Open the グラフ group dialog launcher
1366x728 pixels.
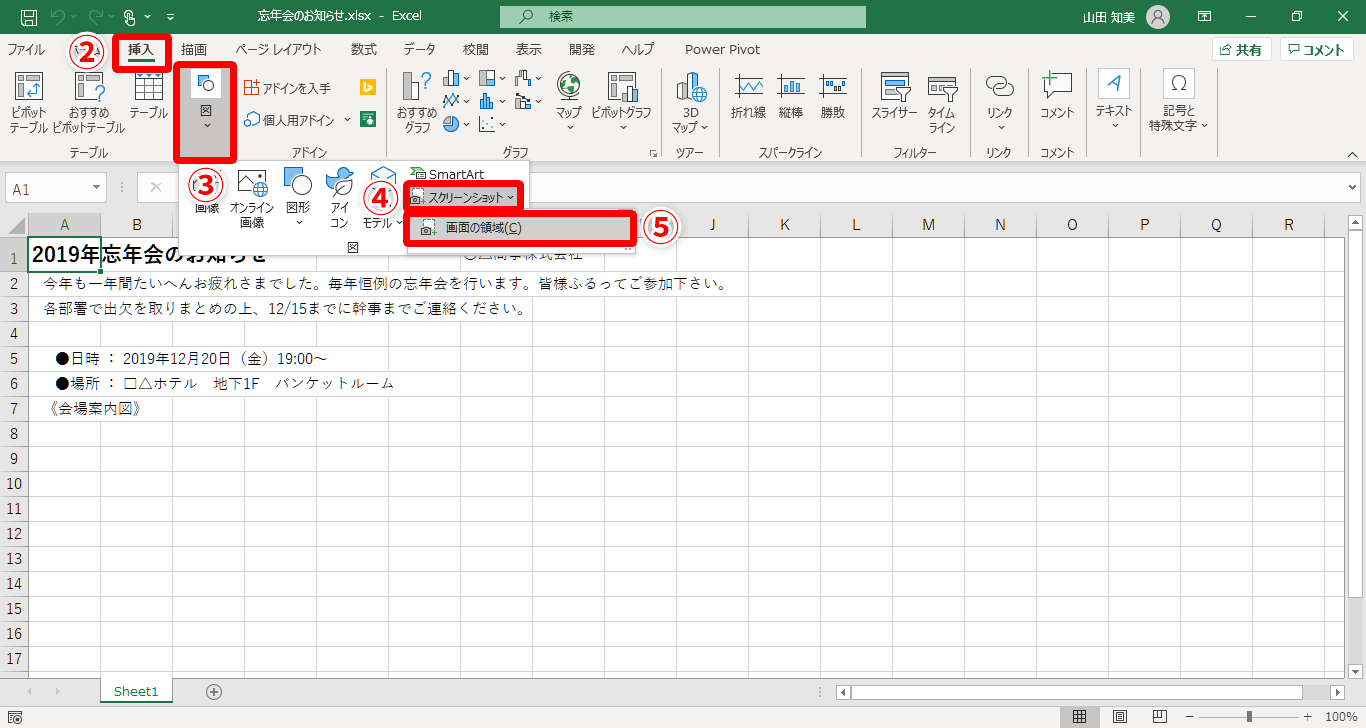(x=654, y=153)
